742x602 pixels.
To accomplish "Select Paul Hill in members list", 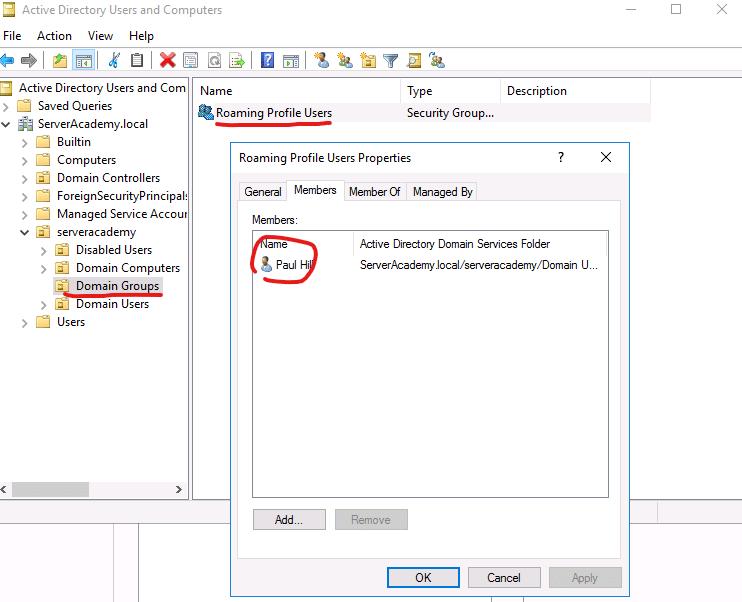I will coord(295,265).
